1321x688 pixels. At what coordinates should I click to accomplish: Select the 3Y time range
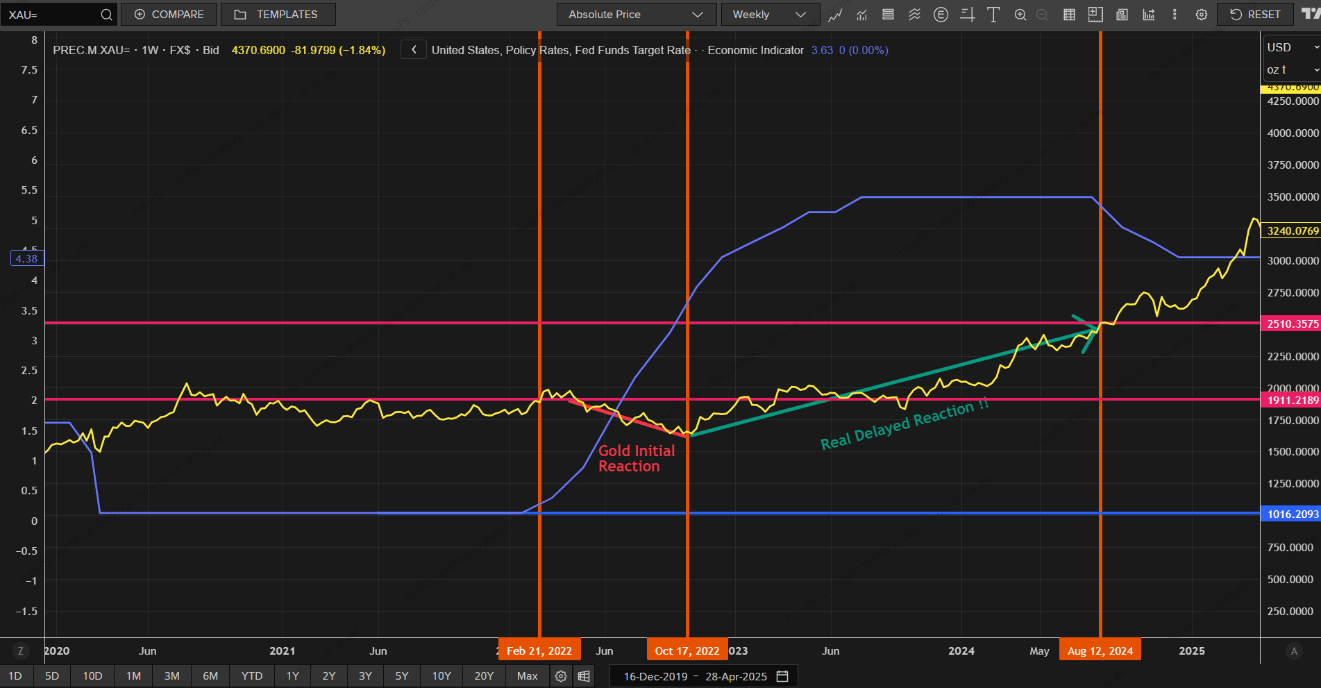pos(365,676)
